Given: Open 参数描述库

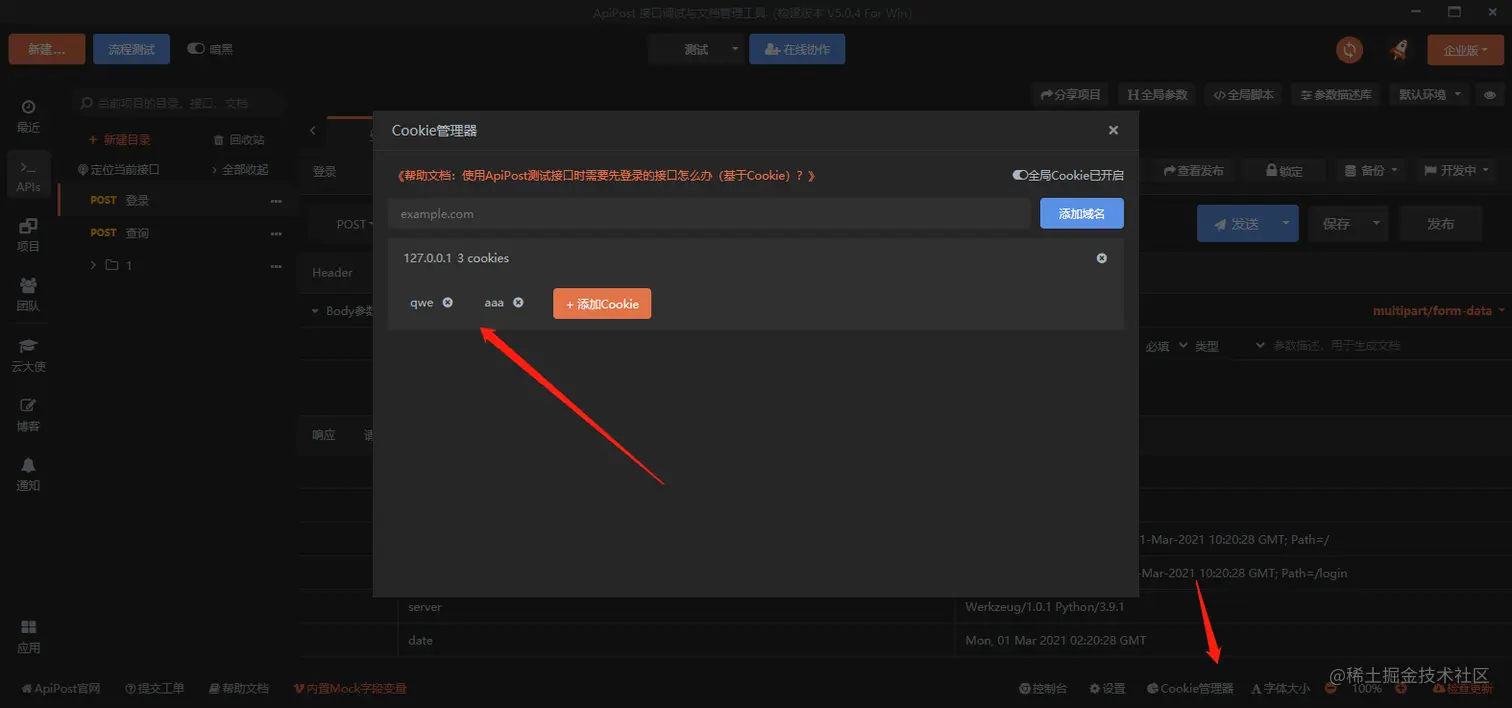Looking at the screenshot, I should pyautogui.click(x=1336, y=94).
